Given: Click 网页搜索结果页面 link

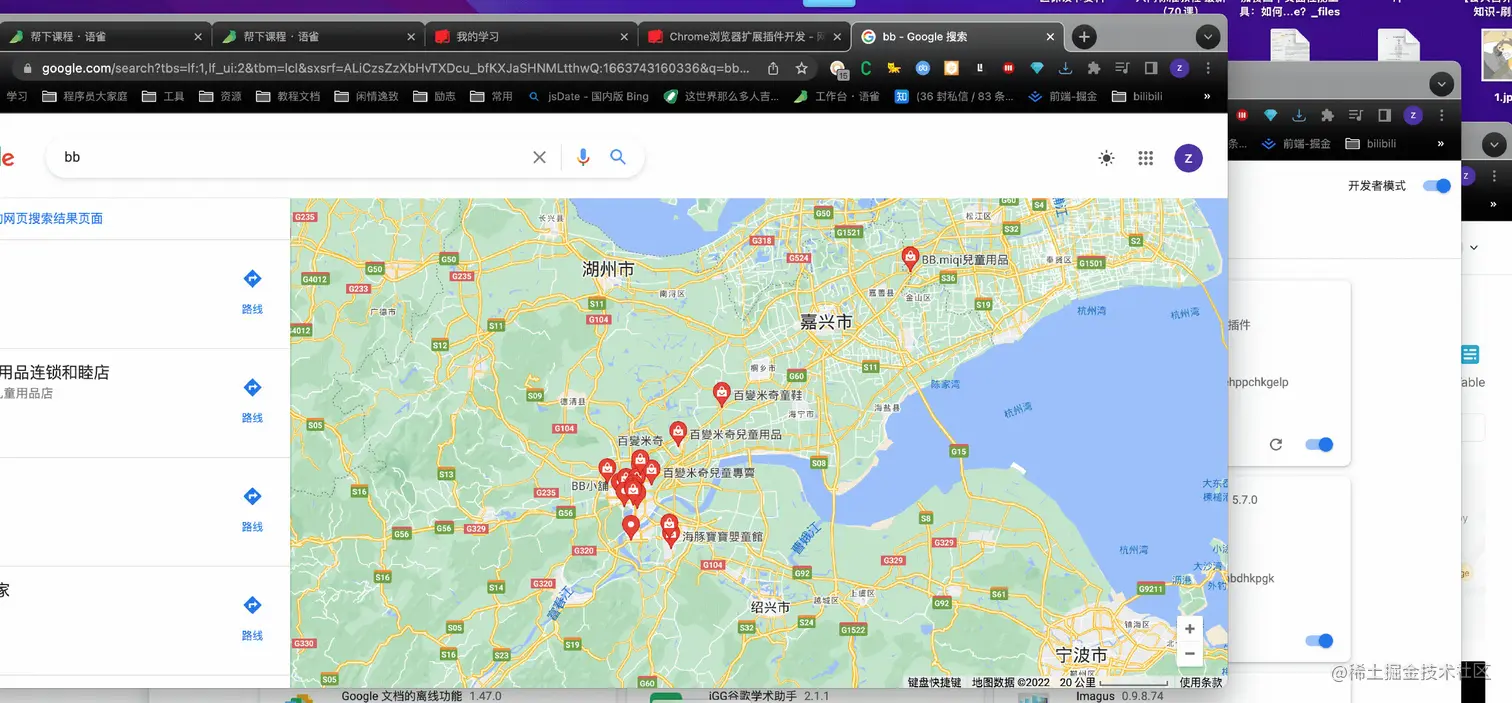Looking at the screenshot, I should pyautogui.click(x=51, y=218).
